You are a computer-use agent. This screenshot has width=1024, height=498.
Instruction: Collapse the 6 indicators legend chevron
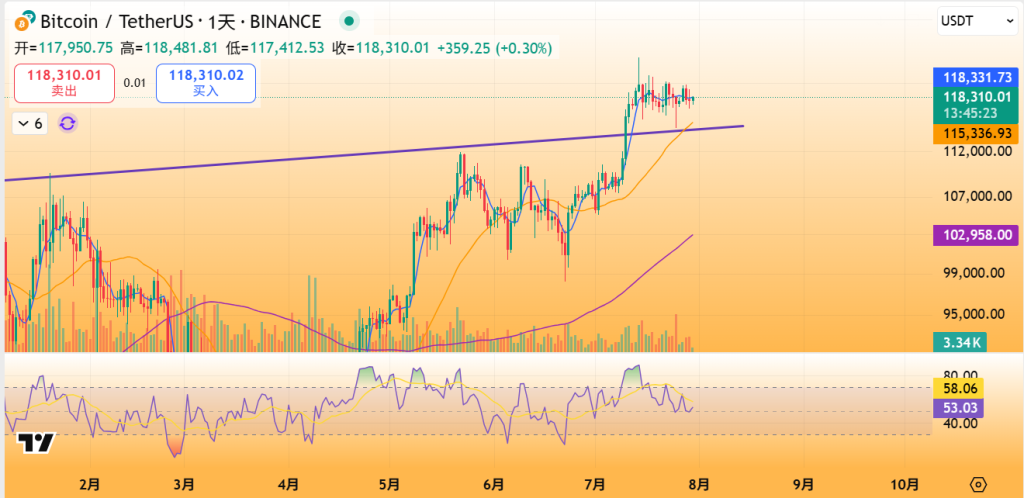(x=29, y=123)
